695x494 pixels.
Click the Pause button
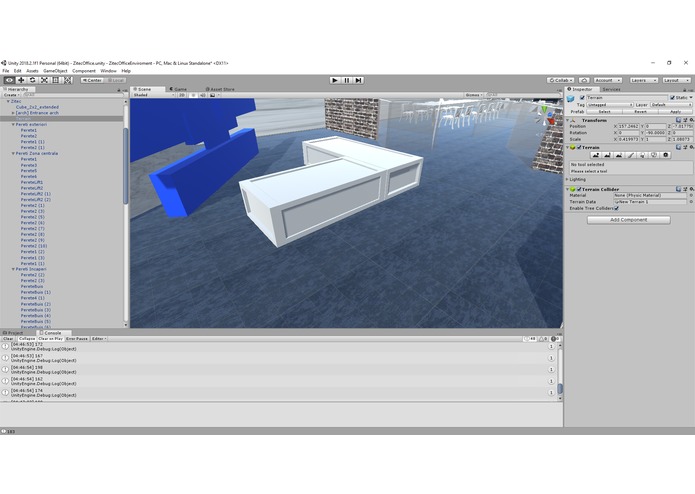347,80
